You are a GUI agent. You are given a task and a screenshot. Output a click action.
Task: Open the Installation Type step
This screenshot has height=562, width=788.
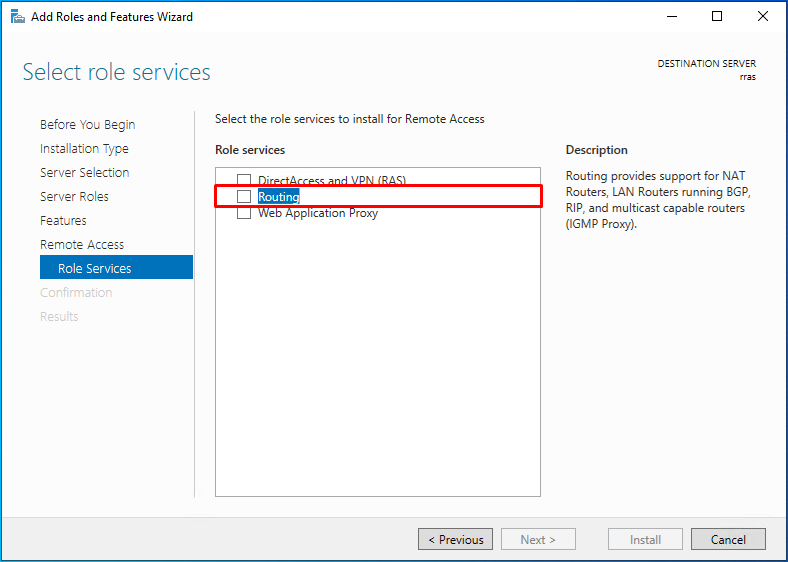(x=84, y=149)
